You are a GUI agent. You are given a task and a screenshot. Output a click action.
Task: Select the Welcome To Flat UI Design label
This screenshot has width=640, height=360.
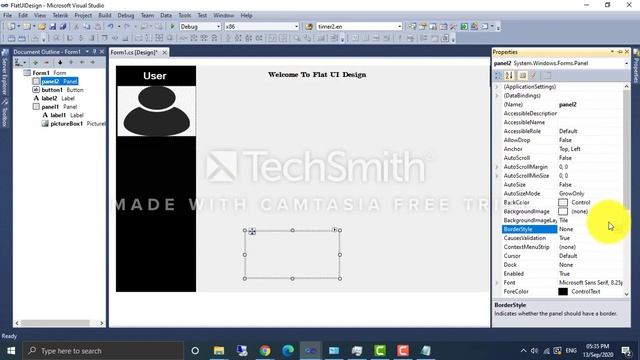click(317, 75)
